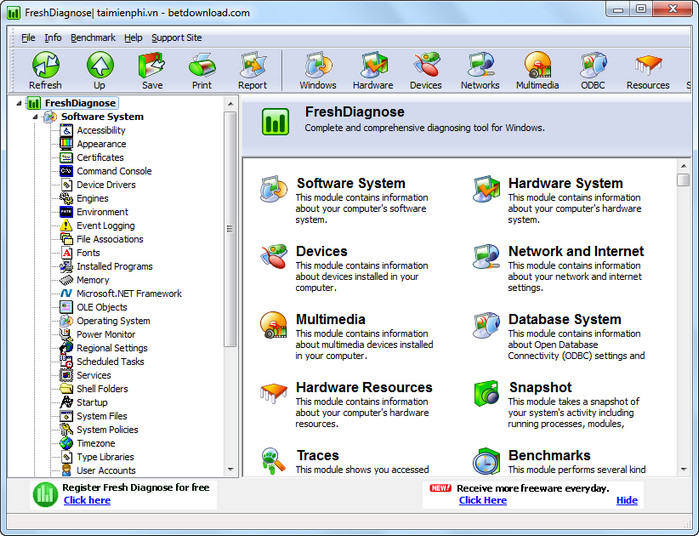Open the Snapshot module icon
Viewport: 699px width, 536px height.
(486, 392)
